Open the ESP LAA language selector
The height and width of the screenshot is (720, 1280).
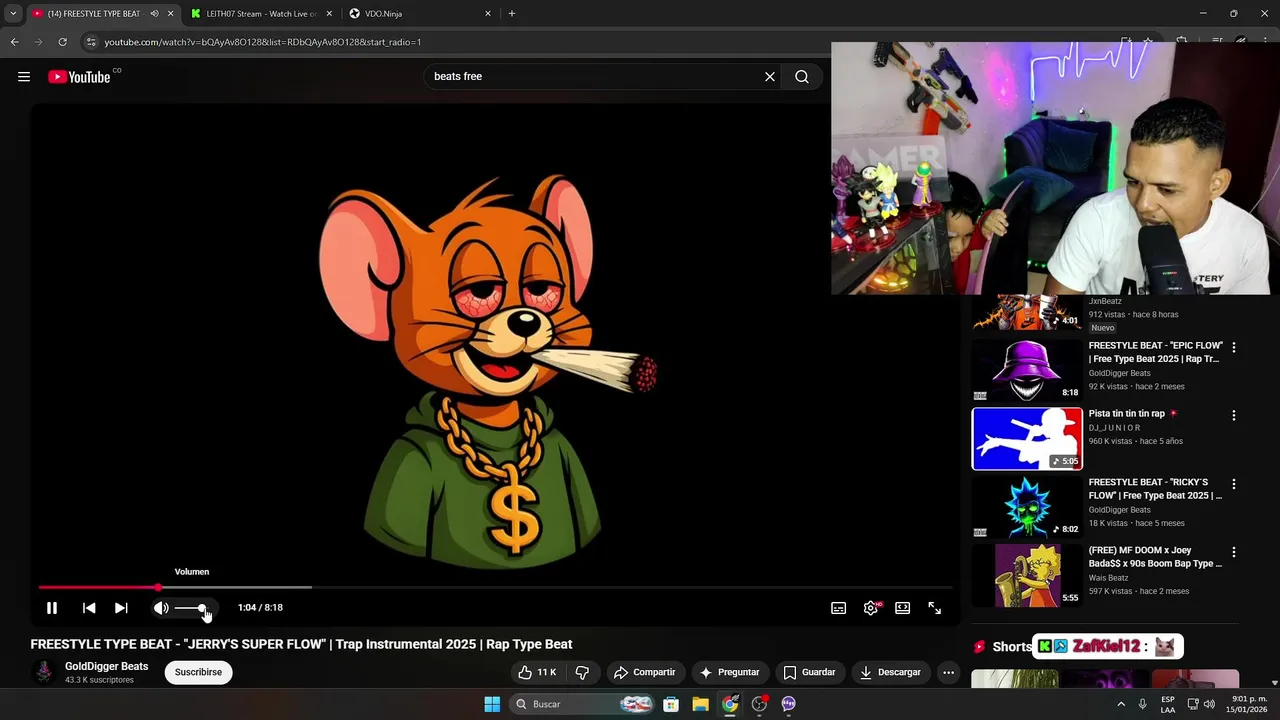[x=1168, y=704]
